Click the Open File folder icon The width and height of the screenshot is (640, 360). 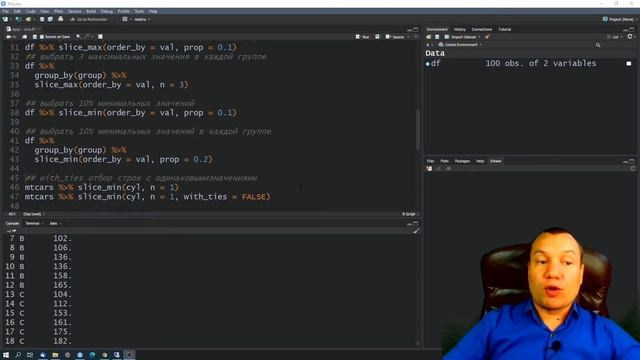tap(28, 19)
